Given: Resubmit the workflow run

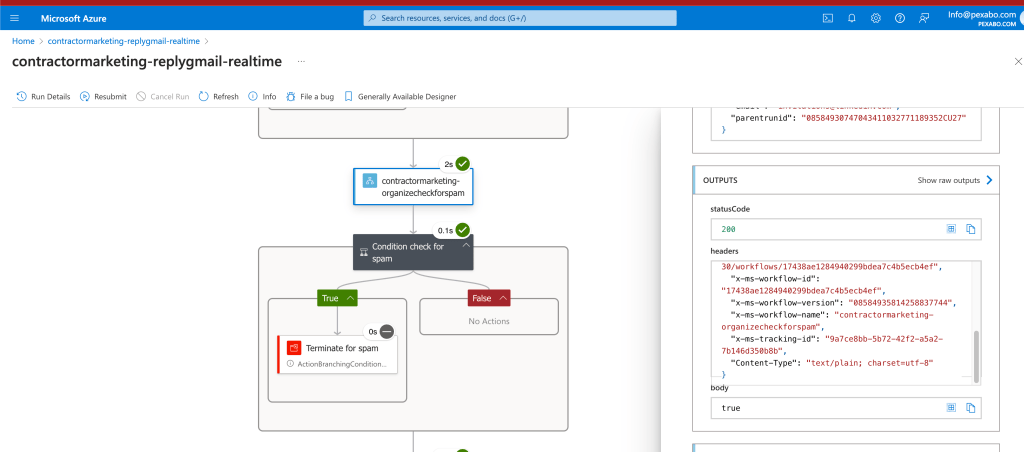Looking at the screenshot, I should tap(103, 96).
